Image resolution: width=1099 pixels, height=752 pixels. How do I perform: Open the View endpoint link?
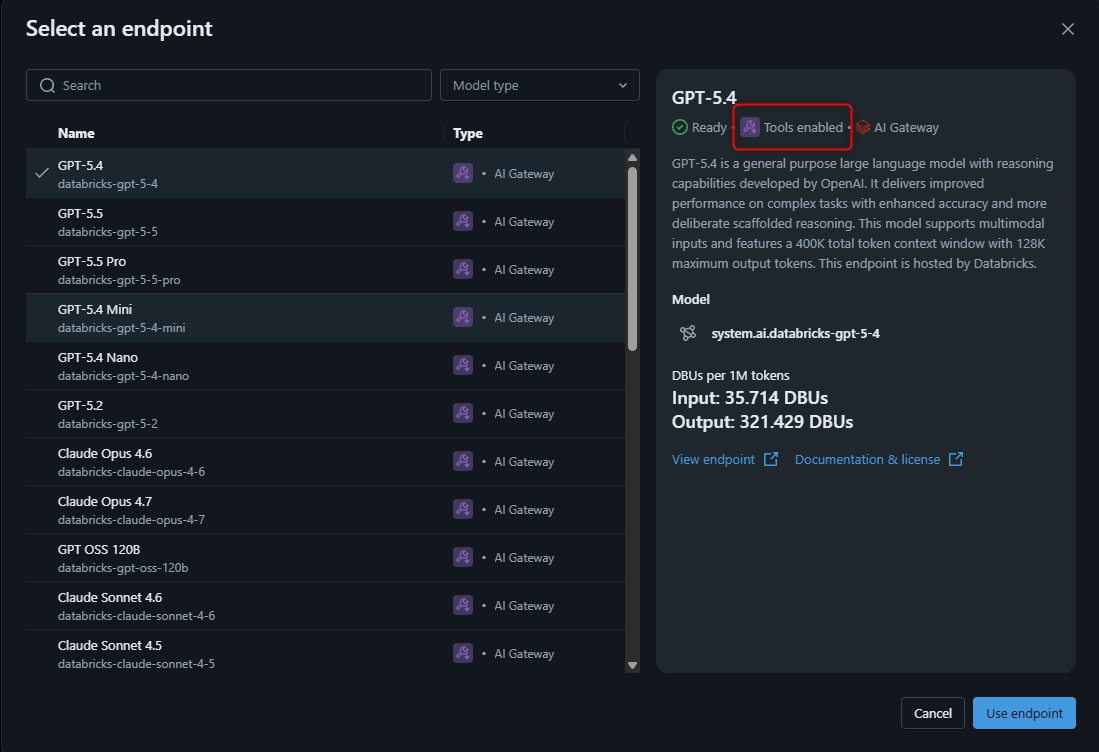(x=713, y=459)
